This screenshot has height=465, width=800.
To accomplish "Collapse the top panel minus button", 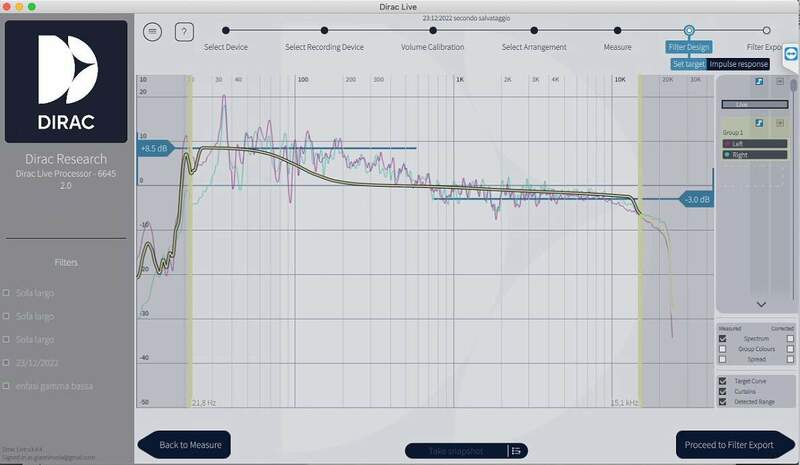I will coord(780,81).
